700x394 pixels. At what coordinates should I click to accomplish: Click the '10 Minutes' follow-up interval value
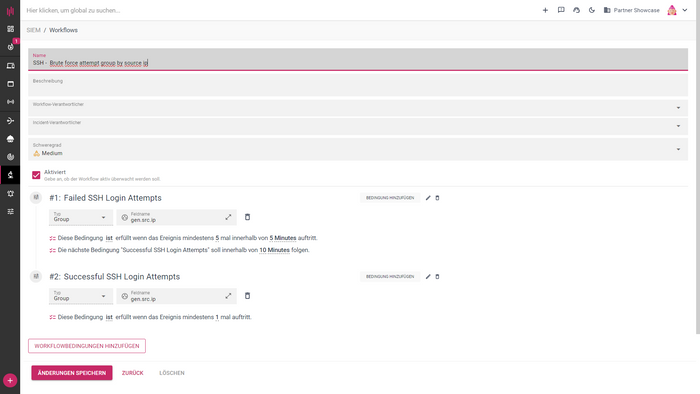(x=274, y=250)
